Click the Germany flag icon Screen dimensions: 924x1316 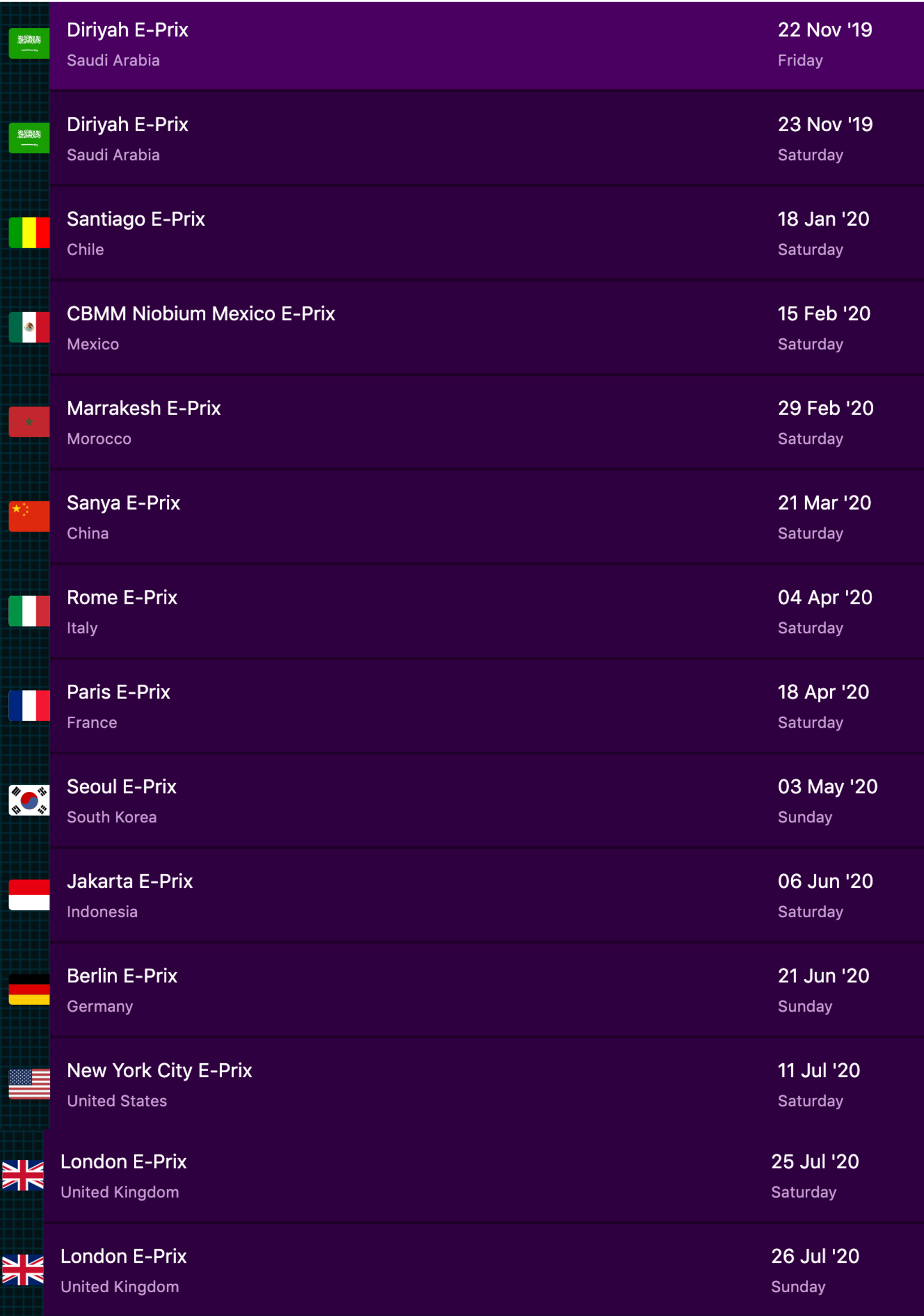29,989
